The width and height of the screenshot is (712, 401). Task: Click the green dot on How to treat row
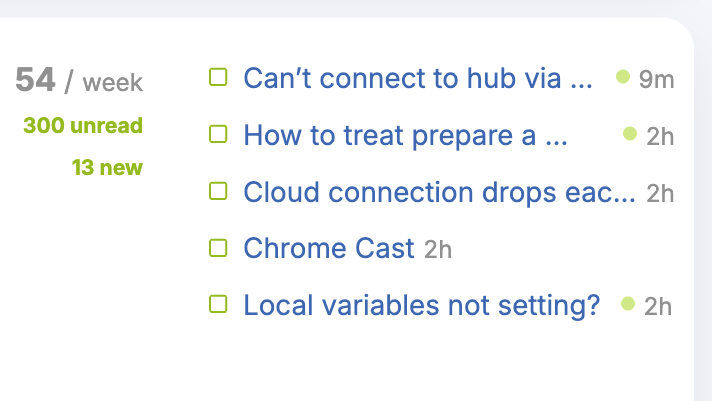coord(630,134)
